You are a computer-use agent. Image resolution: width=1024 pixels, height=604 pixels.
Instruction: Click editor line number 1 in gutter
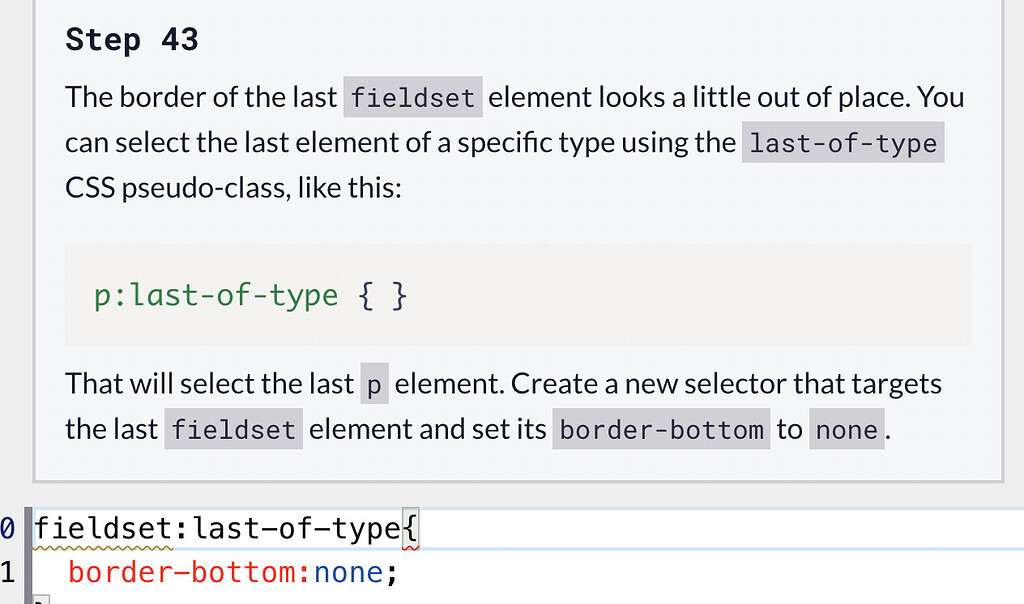click(x=8, y=574)
